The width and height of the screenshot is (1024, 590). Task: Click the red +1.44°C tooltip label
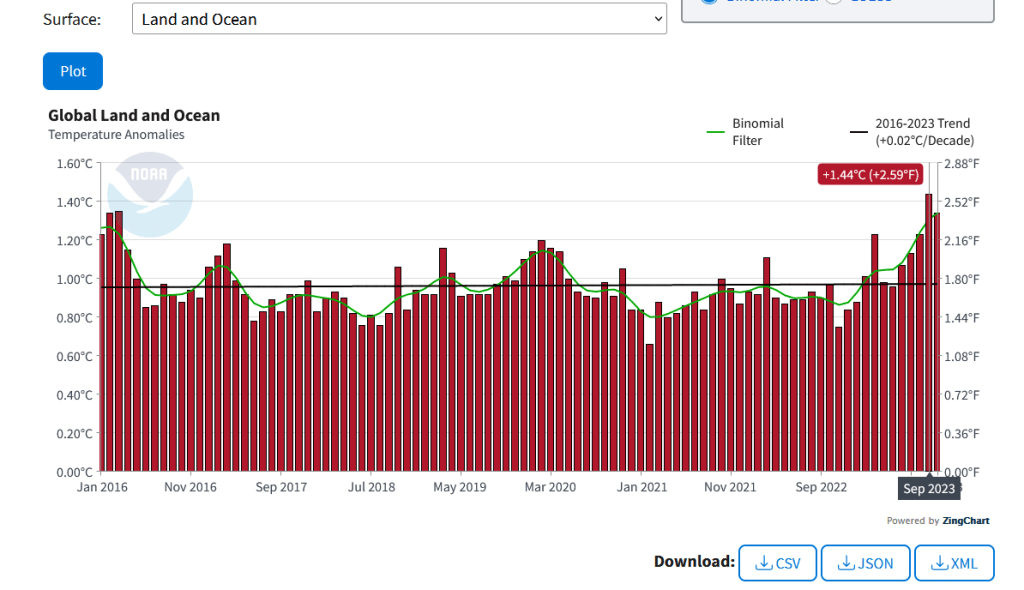(x=869, y=175)
